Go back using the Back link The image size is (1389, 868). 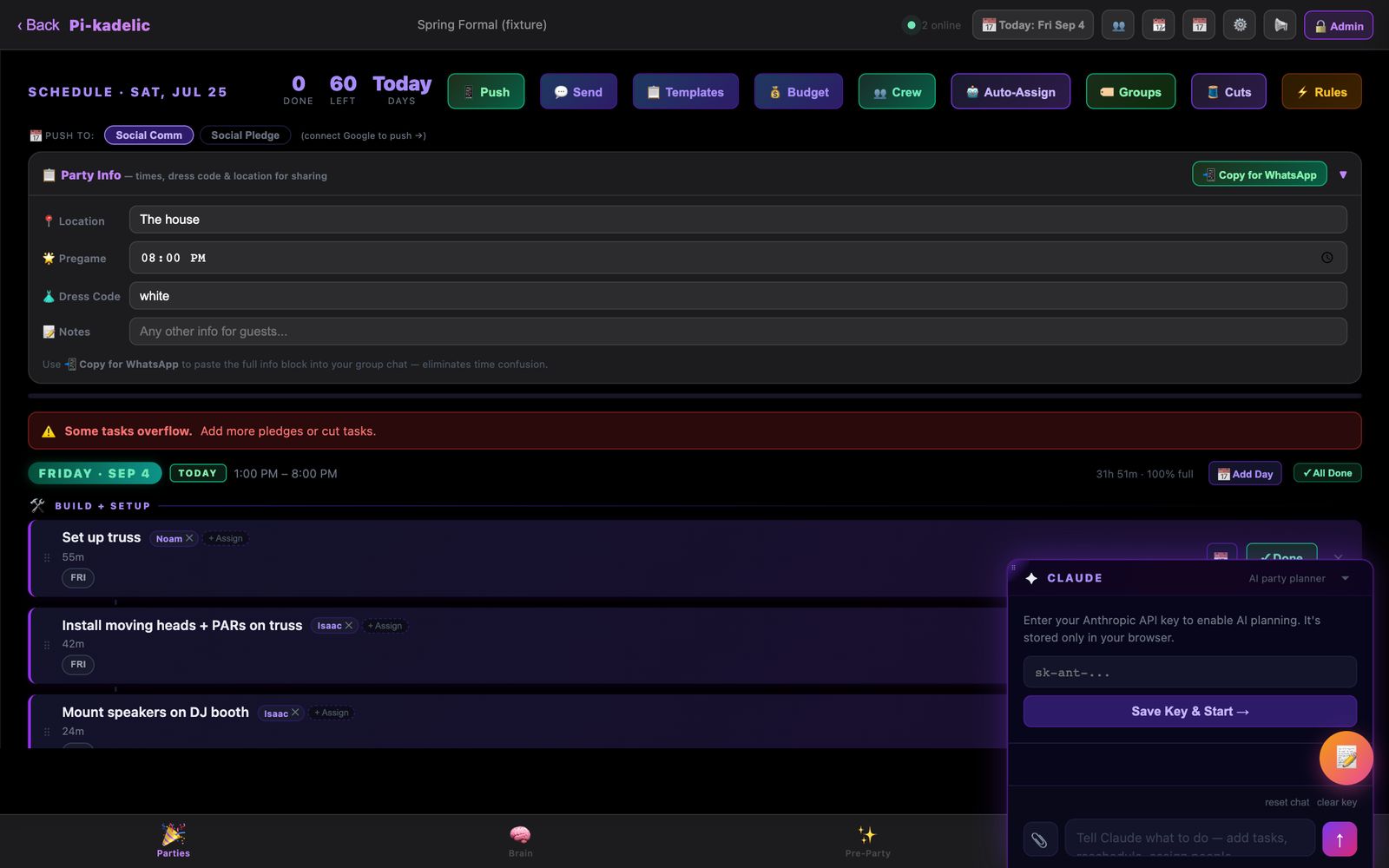point(38,25)
